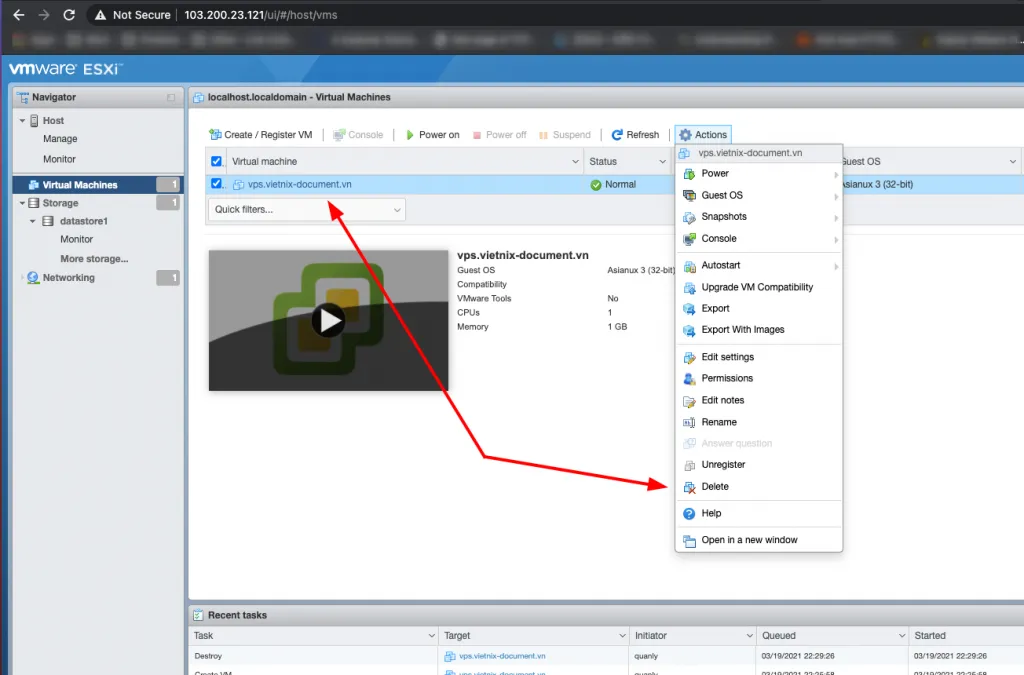This screenshot has width=1024, height=675.
Task: Open the Quick filters dropdown
Action: click(306, 210)
